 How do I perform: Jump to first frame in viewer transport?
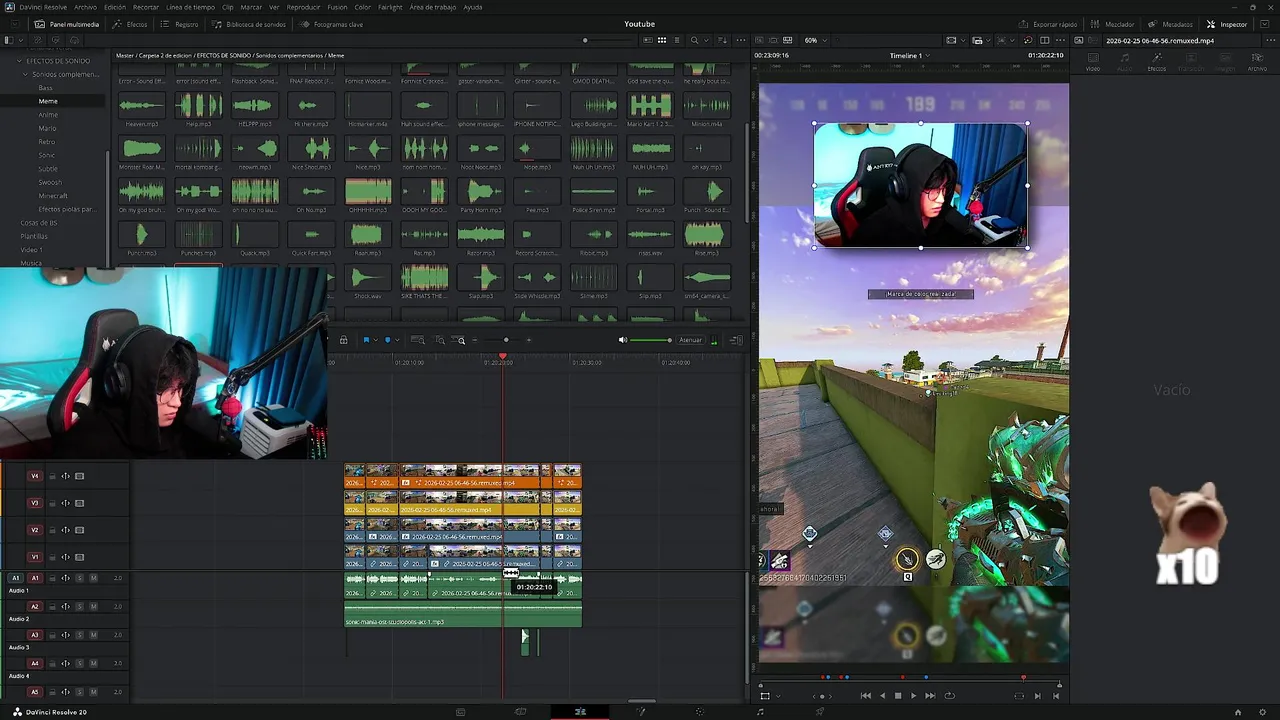pyautogui.click(x=866, y=696)
